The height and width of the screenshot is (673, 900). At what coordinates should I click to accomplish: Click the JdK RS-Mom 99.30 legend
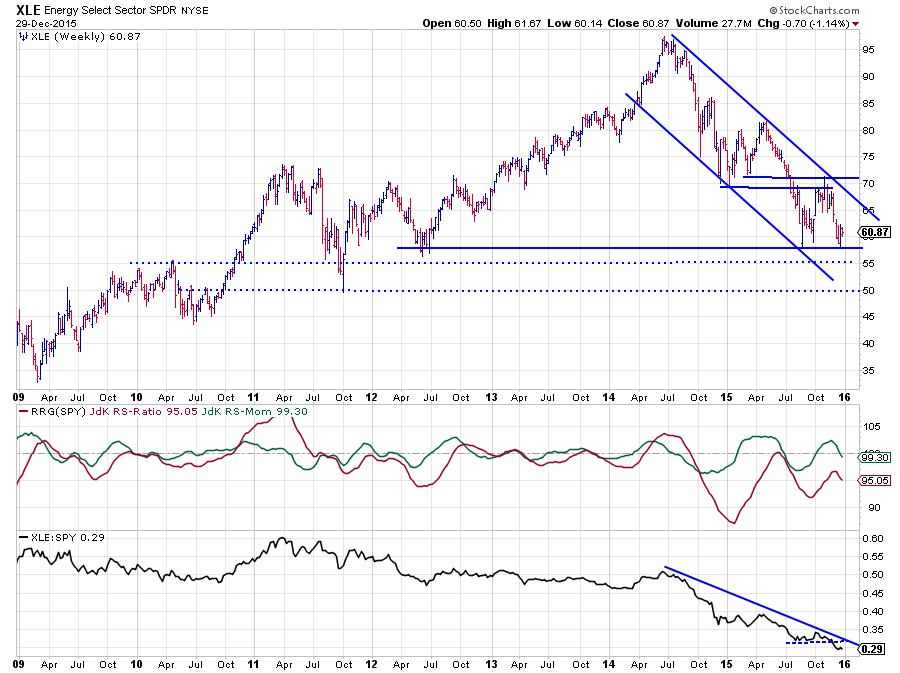tap(254, 412)
